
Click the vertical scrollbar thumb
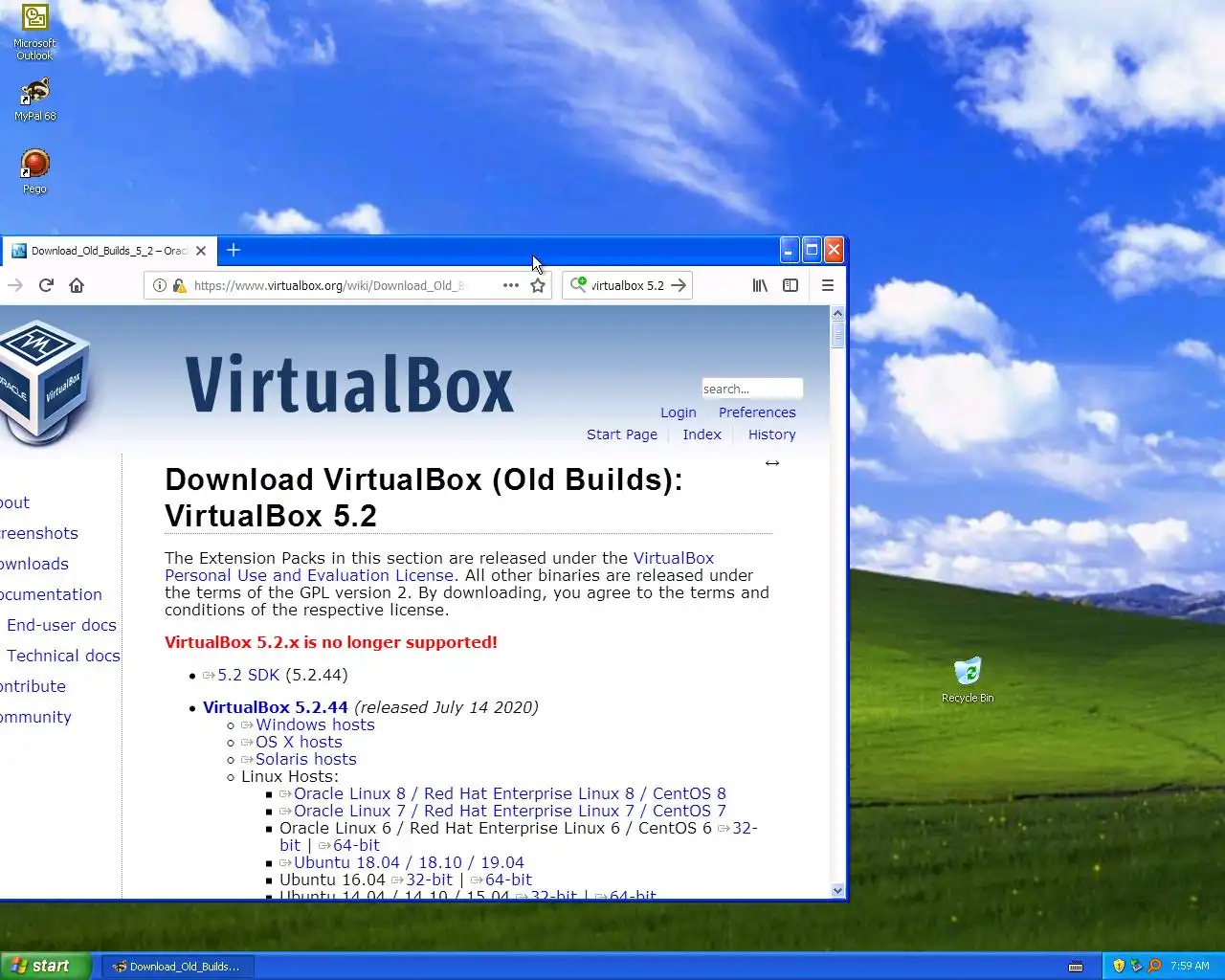click(x=837, y=335)
